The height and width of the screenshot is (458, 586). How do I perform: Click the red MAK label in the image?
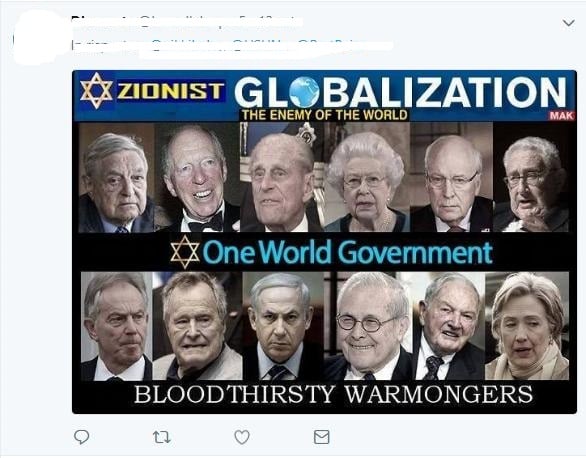click(561, 115)
